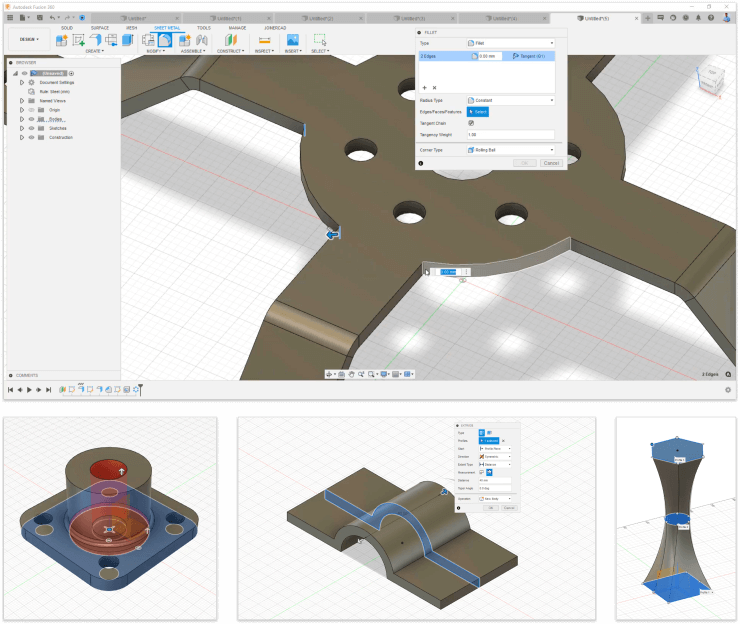This screenshot has width=740, height=624.
Task: Expand Sketches folder node
Action: point(22,128)
